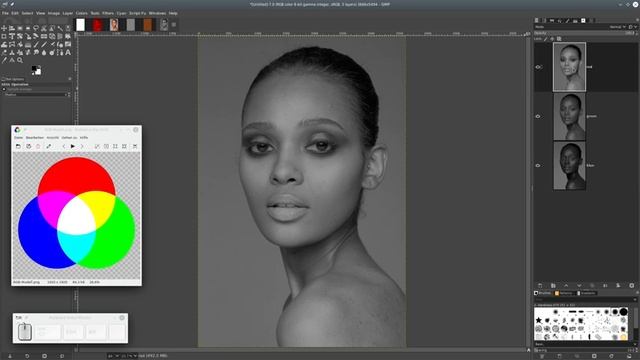The height and width of the screenshot is (360, 640).
Task: Delete the selected layer
Action: (x=631, y=286)
